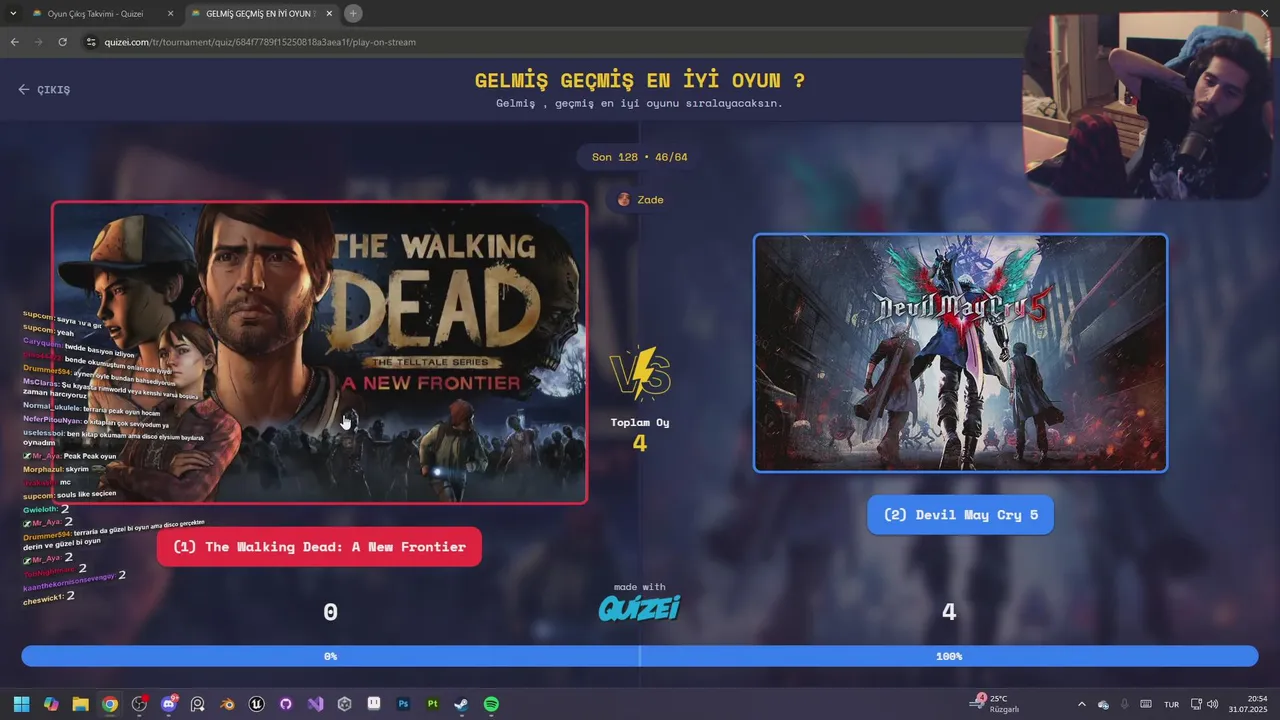This screenshot has width=1280, height=720.
Task: Click the Devil May Cry vote count 4
Action: coord(949,612)
